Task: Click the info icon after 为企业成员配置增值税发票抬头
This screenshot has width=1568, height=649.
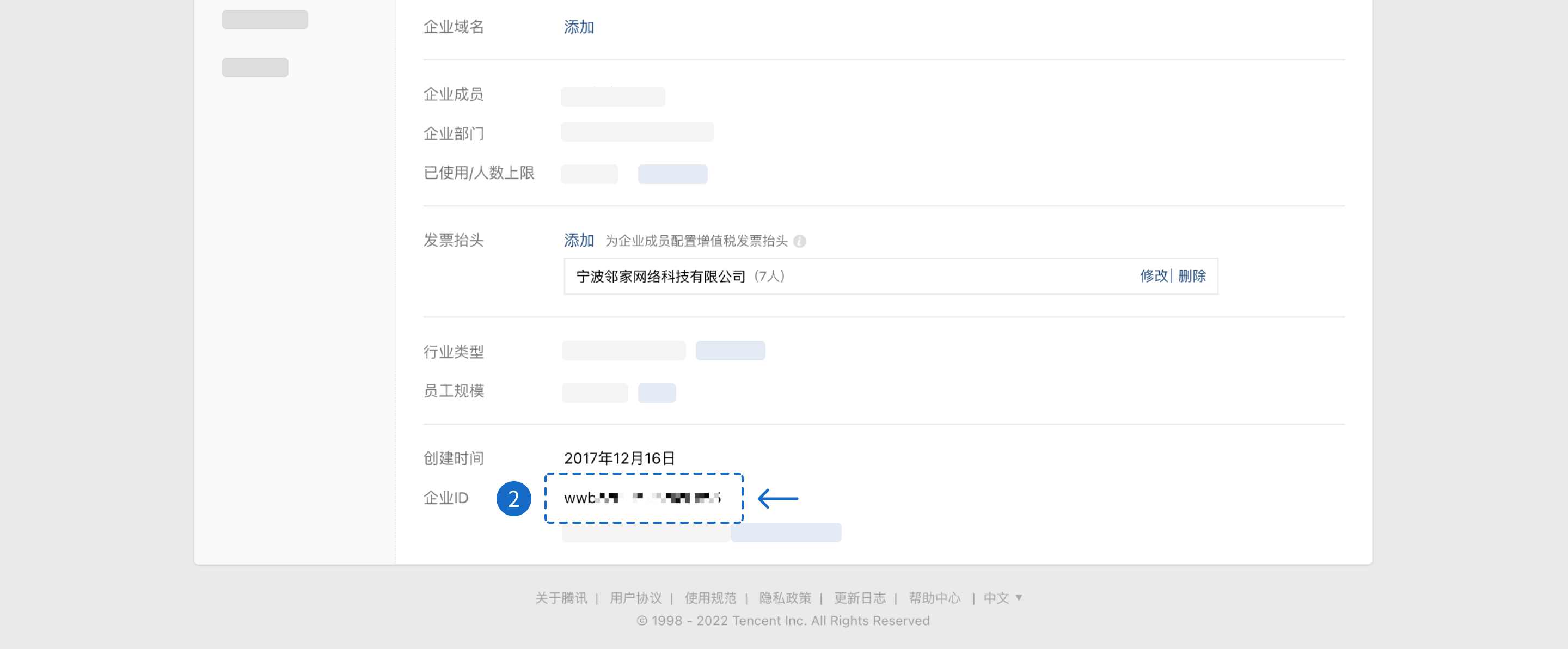Action: (800, 242)
